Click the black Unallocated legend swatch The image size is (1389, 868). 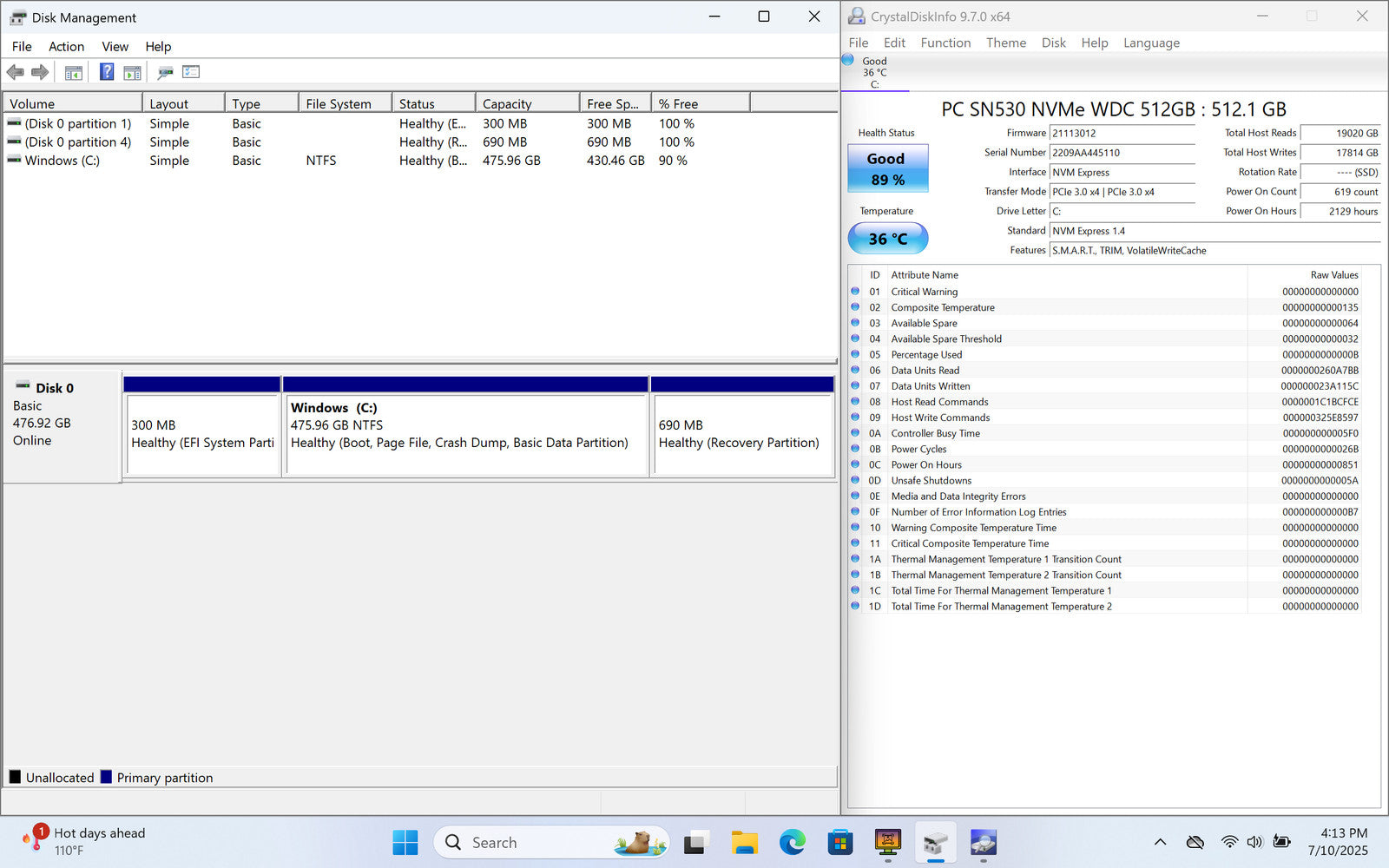pyautogui.click(x=15, y=777)
